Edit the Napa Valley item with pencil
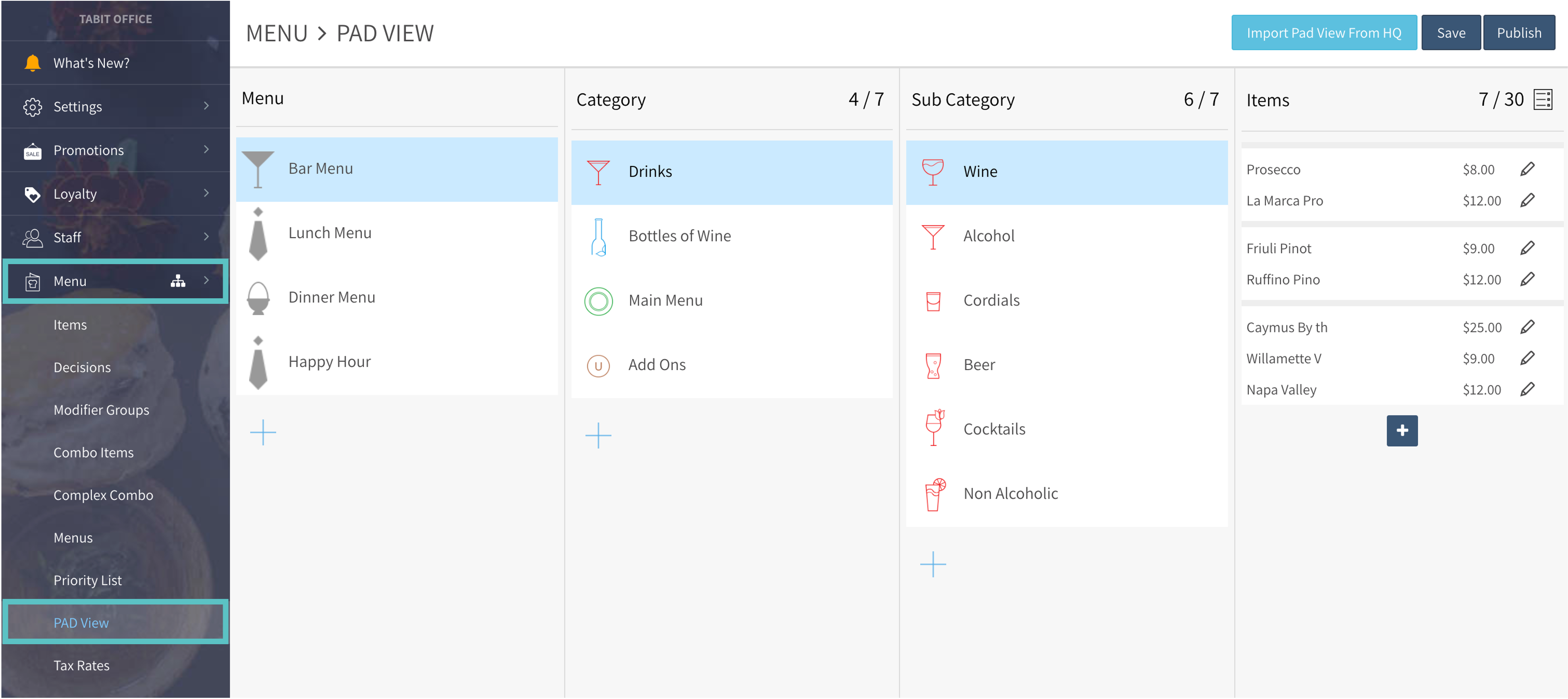The image size is (1568, 699). [x=1527, y=389]
